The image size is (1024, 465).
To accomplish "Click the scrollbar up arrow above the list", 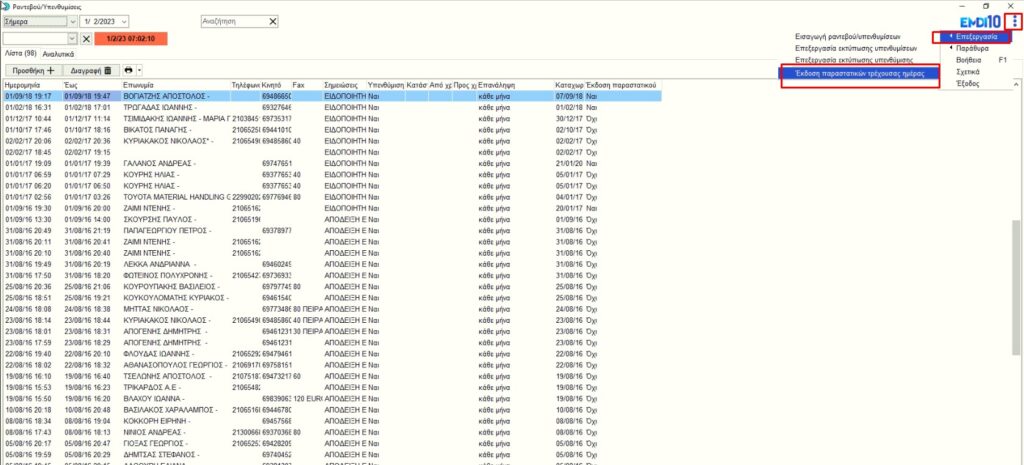I will [x=1018, y=86].
